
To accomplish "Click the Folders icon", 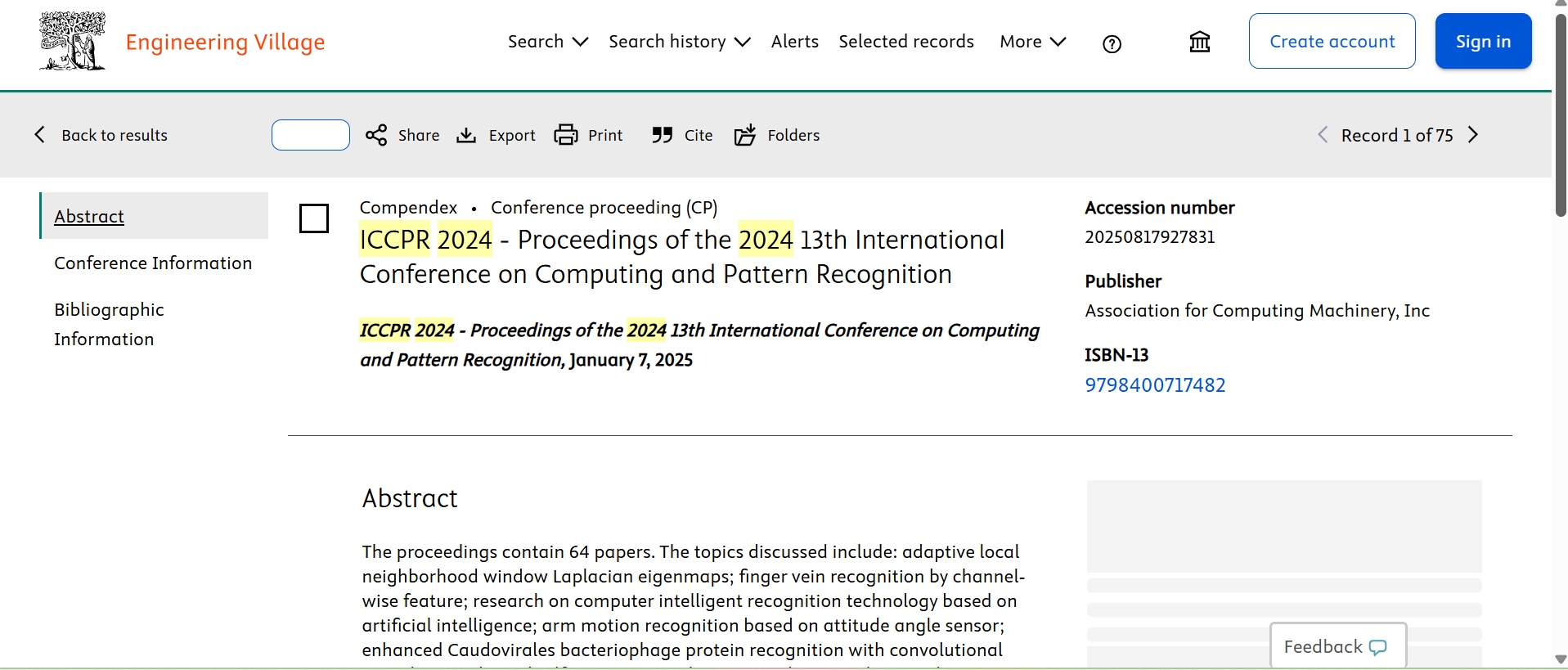I will pos(745,135).
